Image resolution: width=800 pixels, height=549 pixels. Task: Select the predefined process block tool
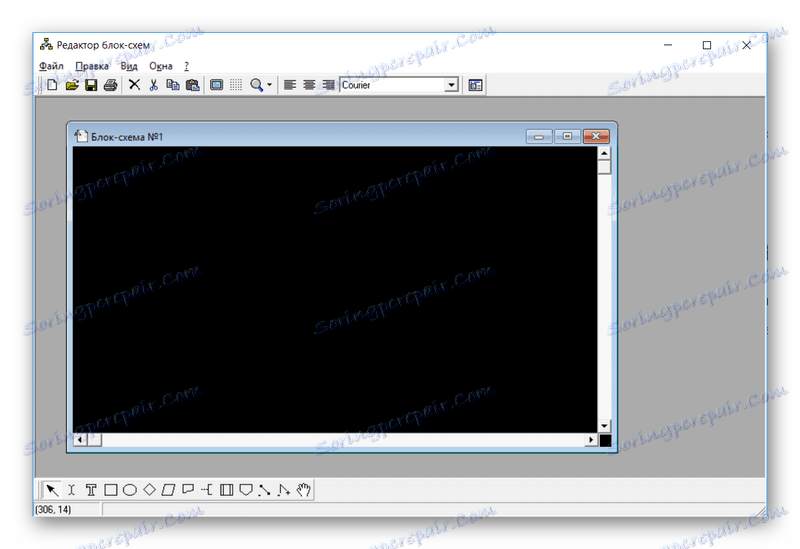click(x=227, y=490)
